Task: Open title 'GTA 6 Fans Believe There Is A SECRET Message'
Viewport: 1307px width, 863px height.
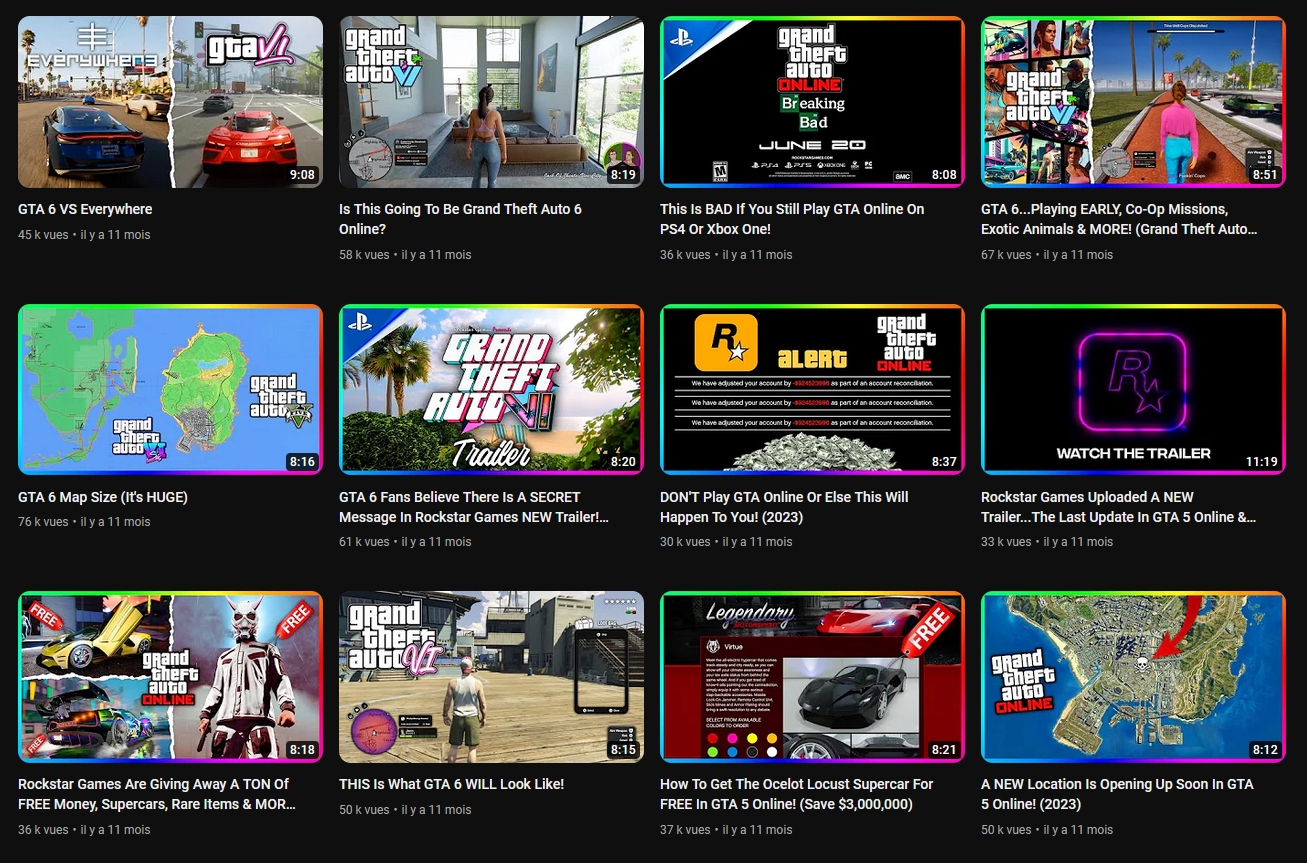Action: coord(474,507)
